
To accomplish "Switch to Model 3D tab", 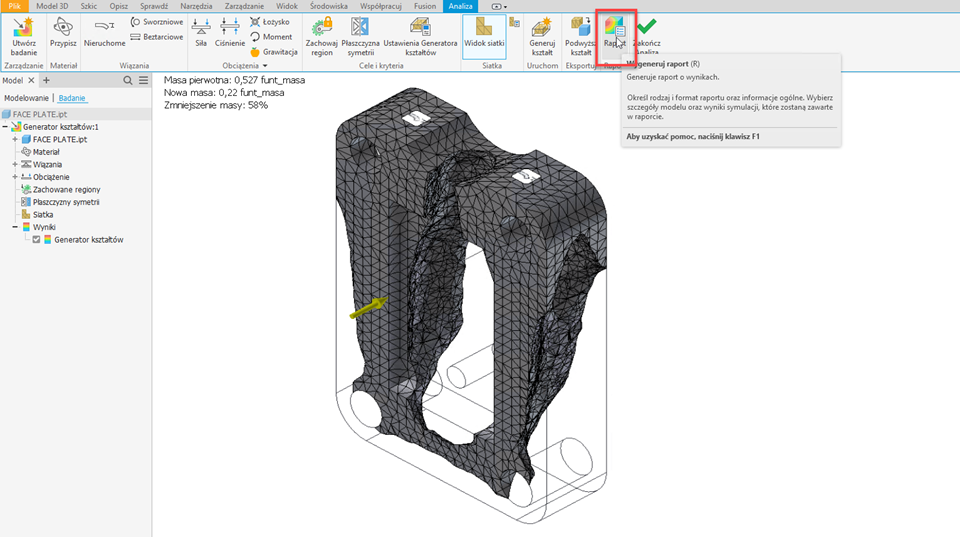I will pos(52,6).
